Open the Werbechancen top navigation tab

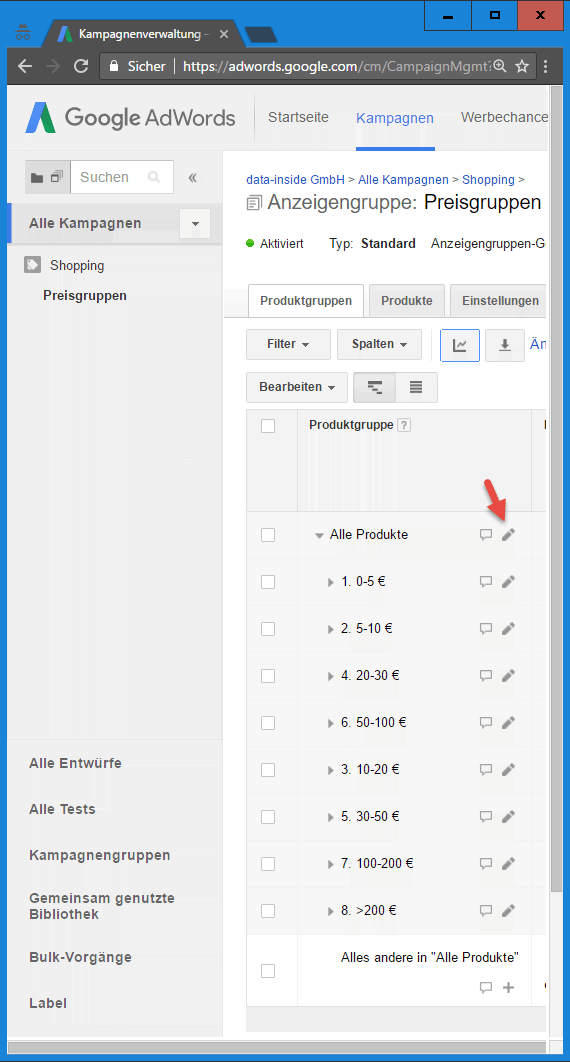tap(504, 117)
